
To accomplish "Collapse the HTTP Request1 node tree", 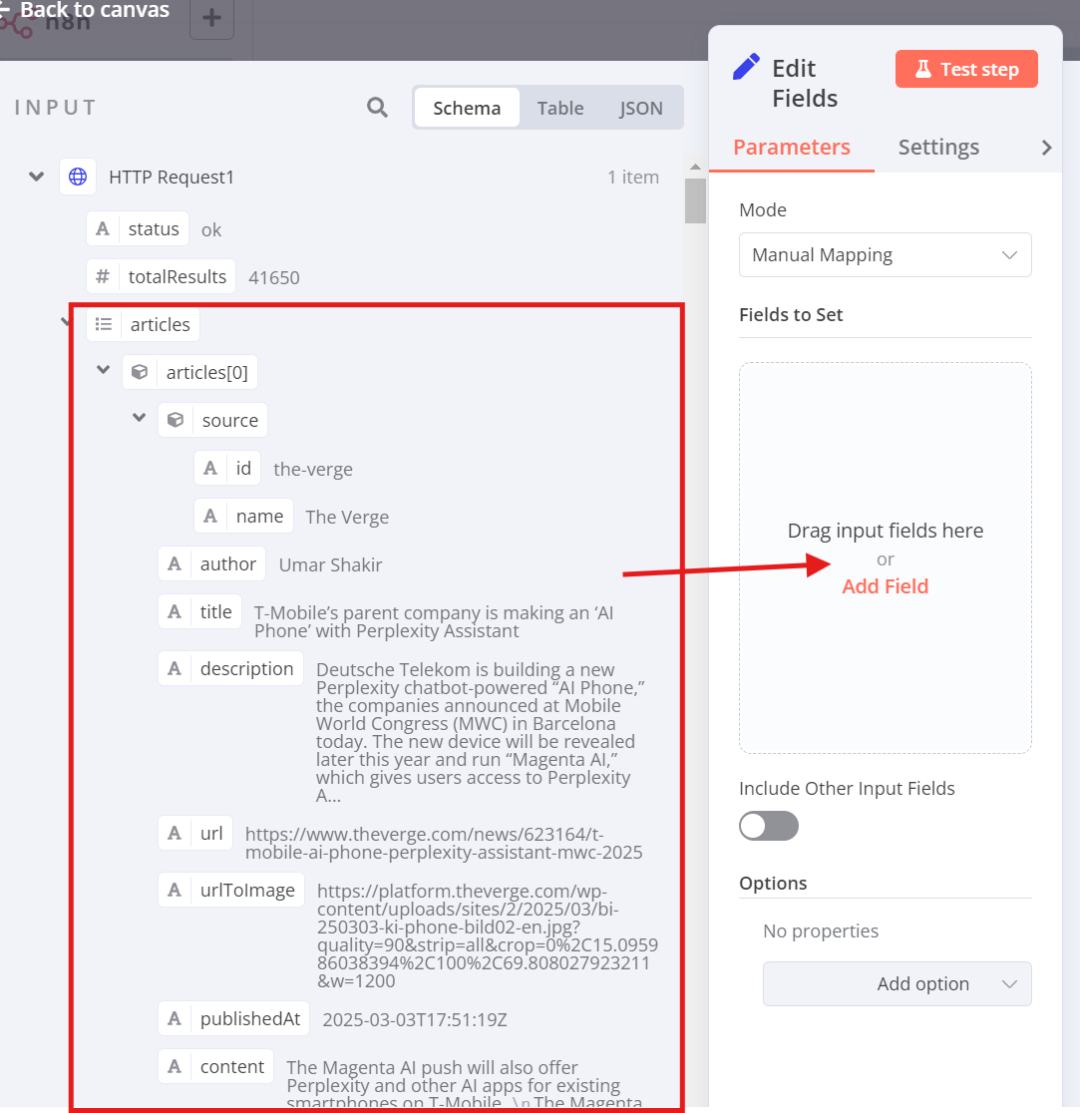I will tap(36, 176).
